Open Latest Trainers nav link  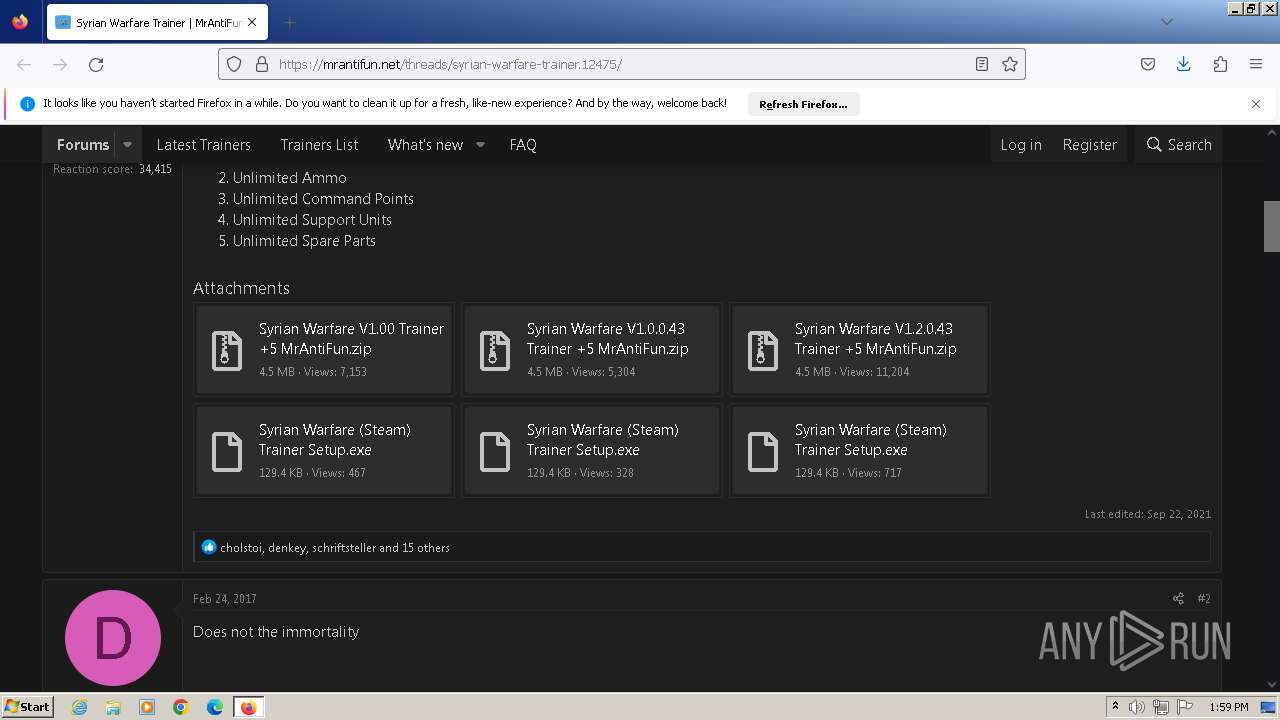[204, 145]
